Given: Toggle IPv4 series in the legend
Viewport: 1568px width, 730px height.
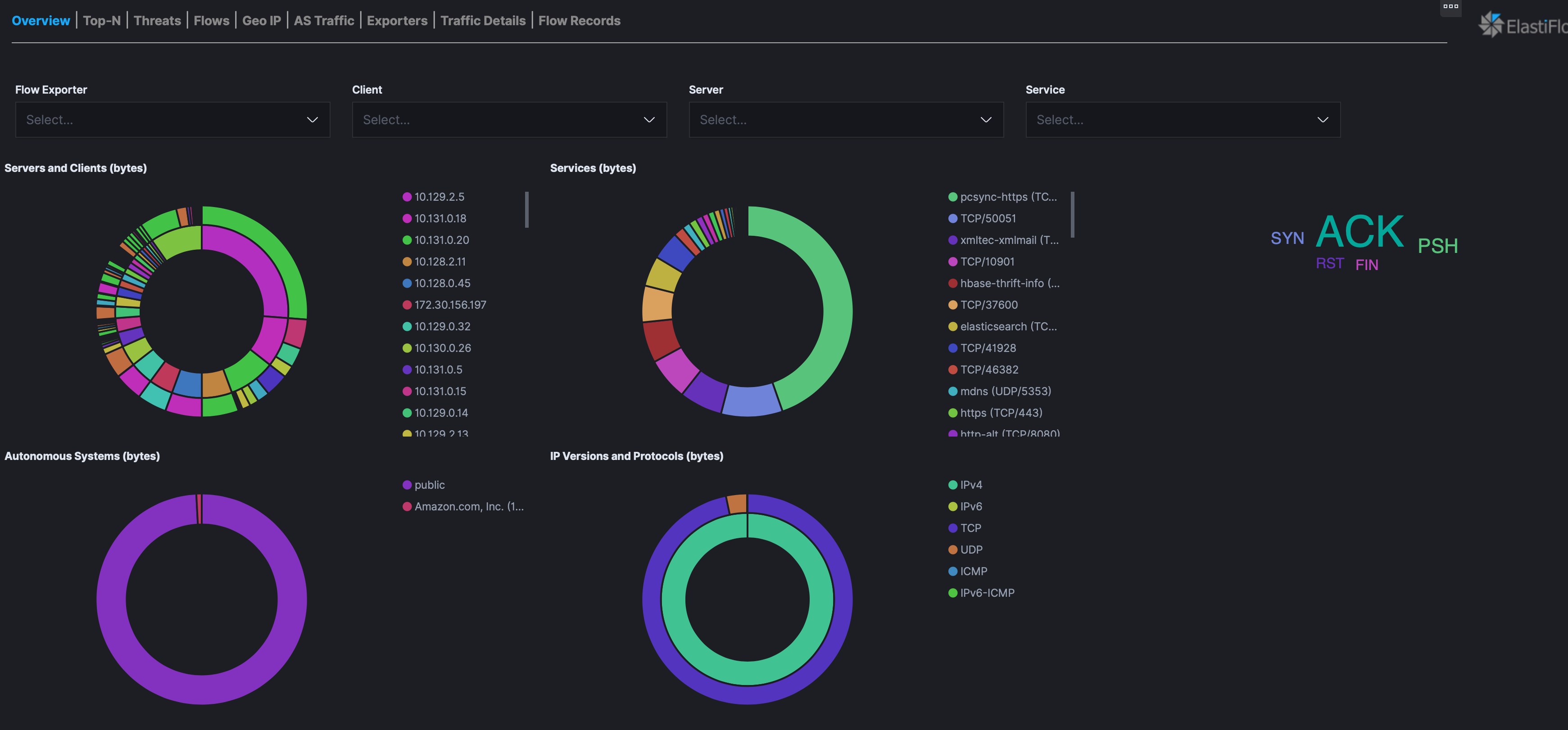Looking at the screenshot, I should click(x=971, y=485).
